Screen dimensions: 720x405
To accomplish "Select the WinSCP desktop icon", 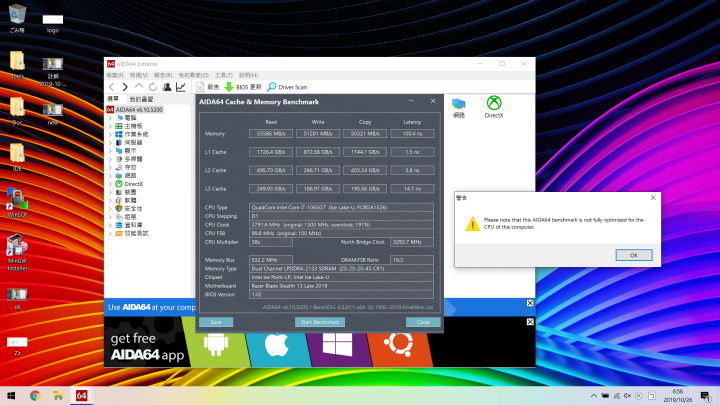I will click(x=17, y=203).
